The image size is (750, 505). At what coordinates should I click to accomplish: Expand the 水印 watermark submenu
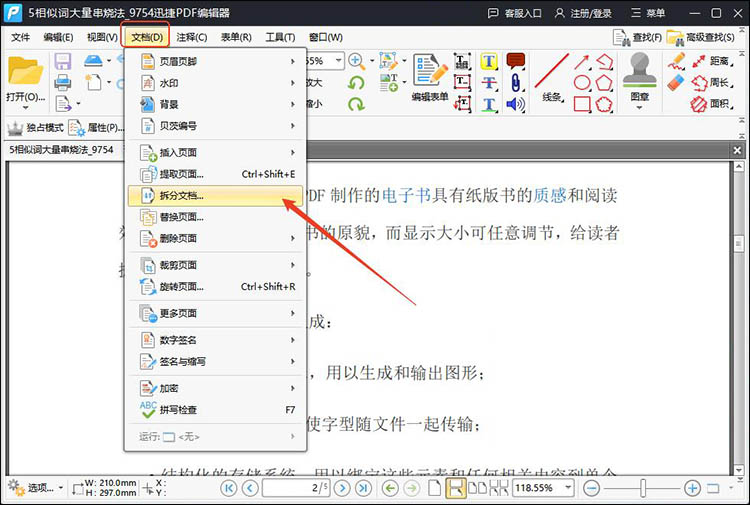pos(215,83)
